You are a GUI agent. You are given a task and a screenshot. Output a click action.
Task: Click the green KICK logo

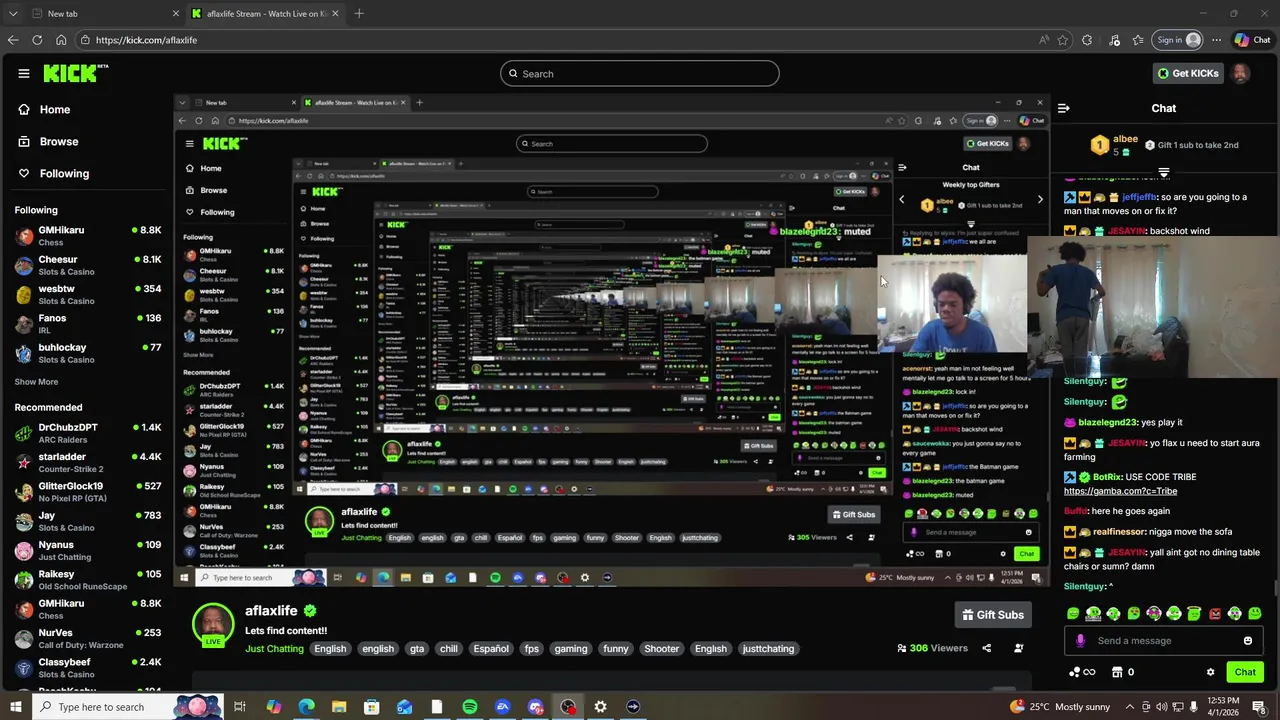[75, 73]
